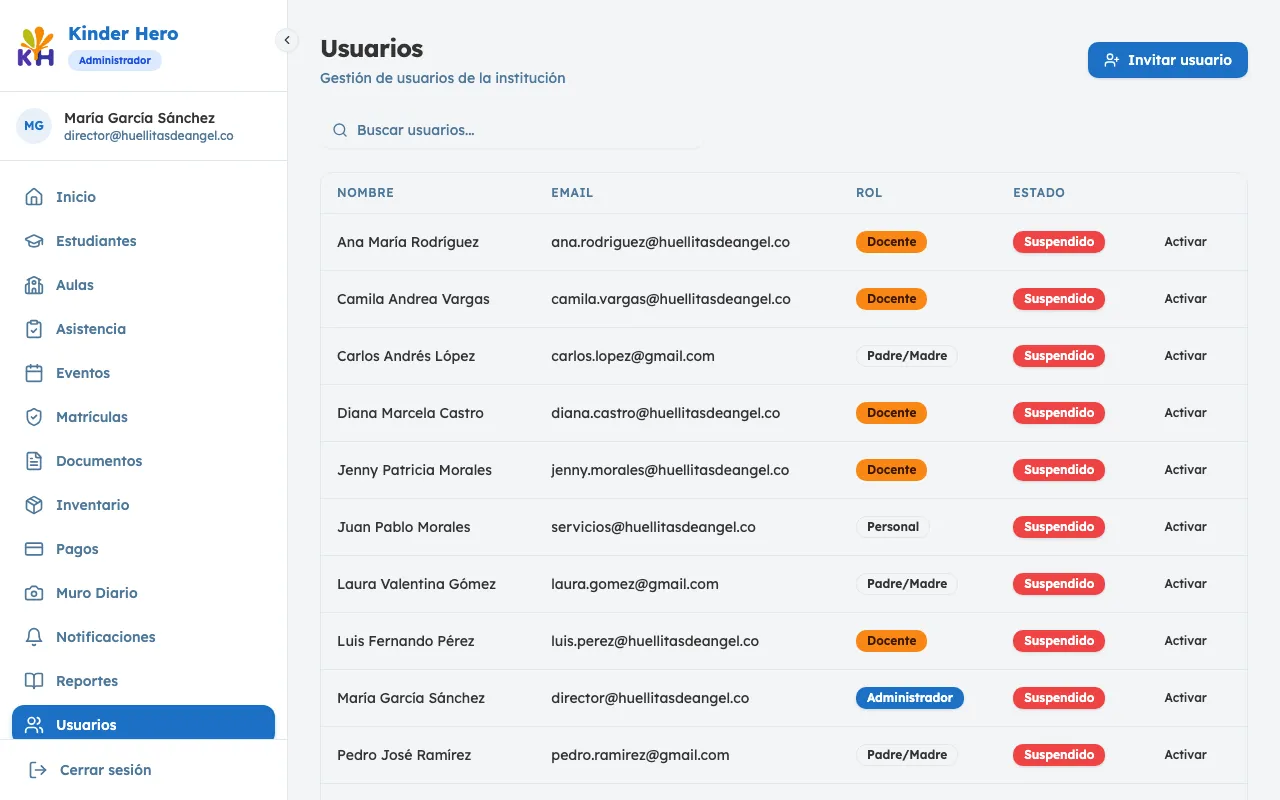This screenshot has height=800, width=1280.
Task: Open Asistencia using the clipboard icon
Action: click(34, 329)
